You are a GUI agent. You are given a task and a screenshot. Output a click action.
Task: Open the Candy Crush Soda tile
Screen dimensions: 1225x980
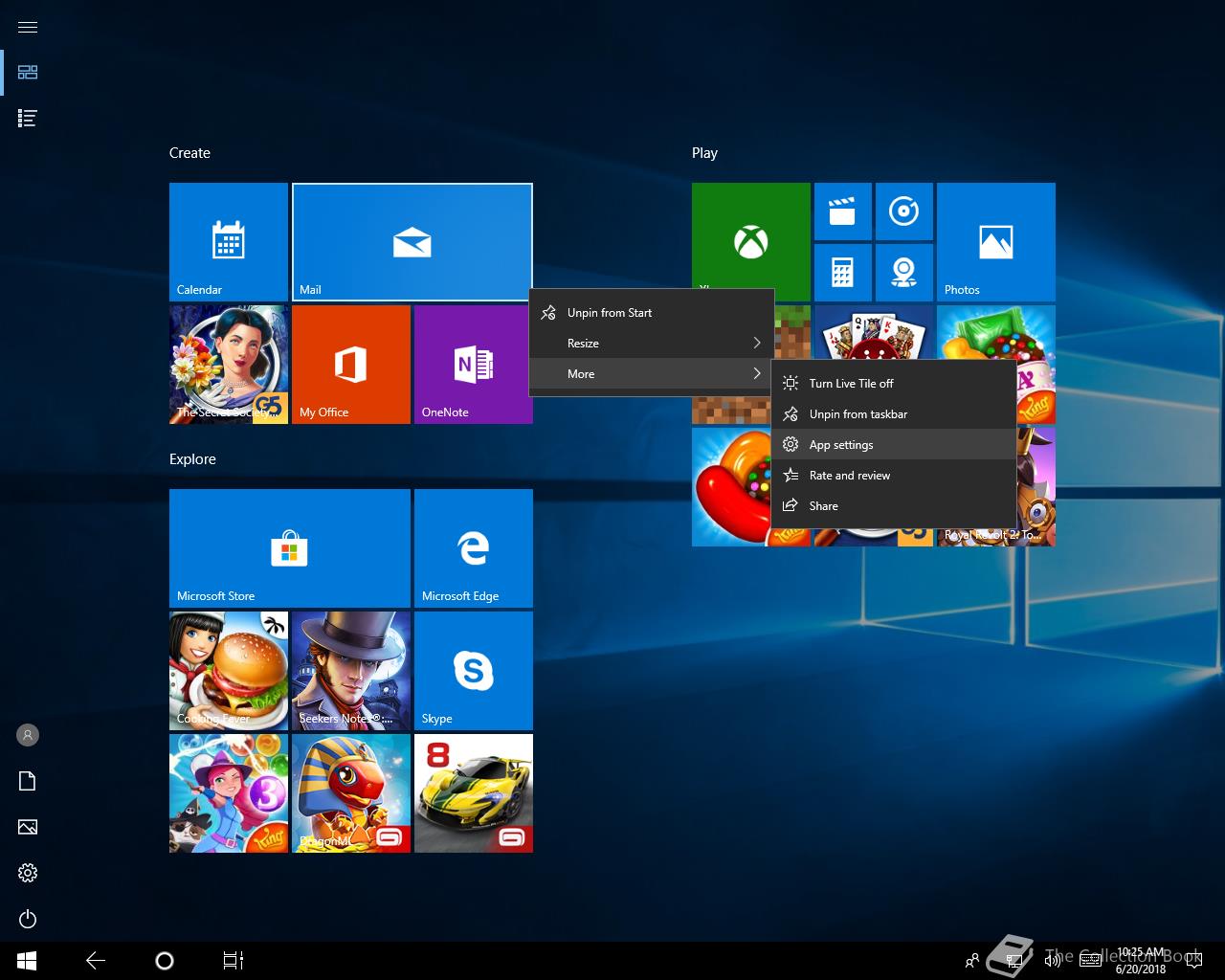coord(996,333)
